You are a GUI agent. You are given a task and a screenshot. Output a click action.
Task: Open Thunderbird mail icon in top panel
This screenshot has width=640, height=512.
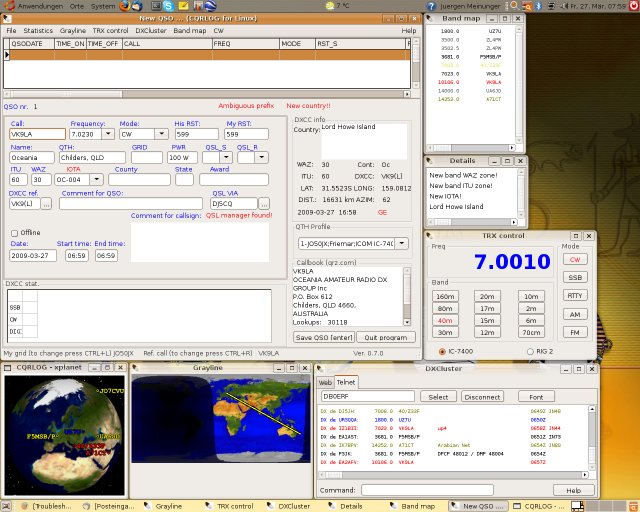point(137,6)
